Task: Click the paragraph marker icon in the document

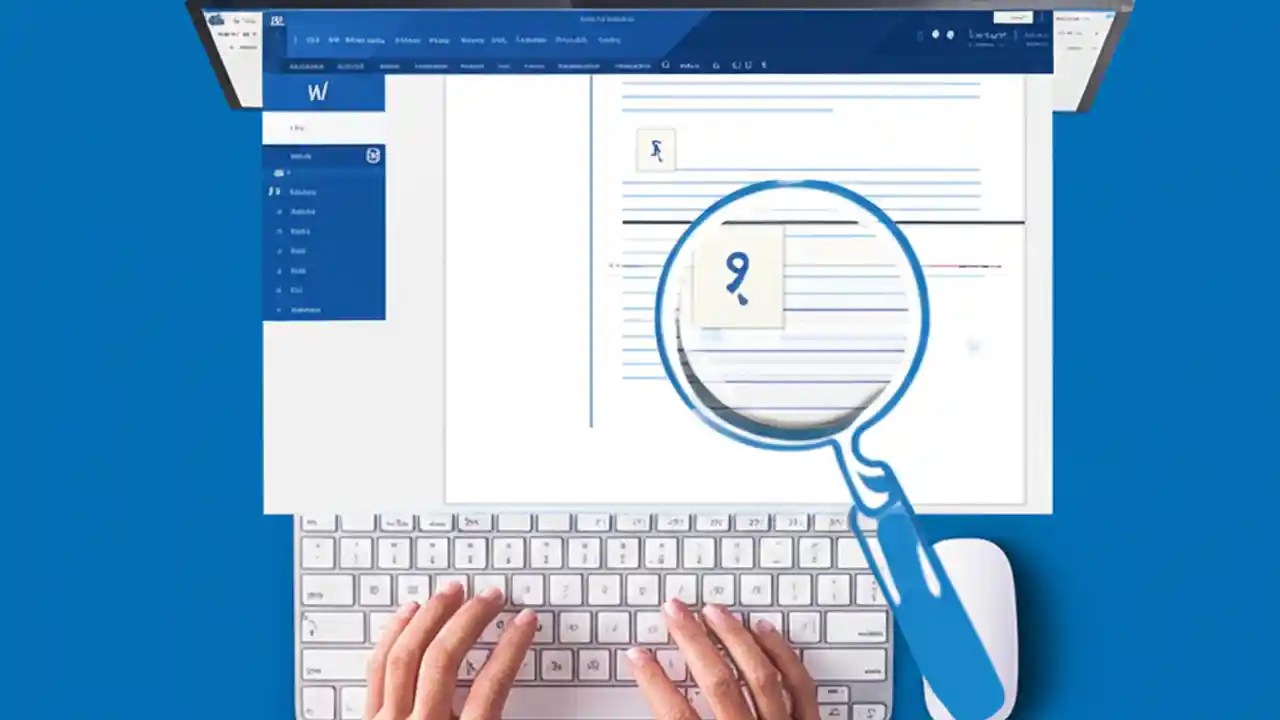Action: coord(656,150)
